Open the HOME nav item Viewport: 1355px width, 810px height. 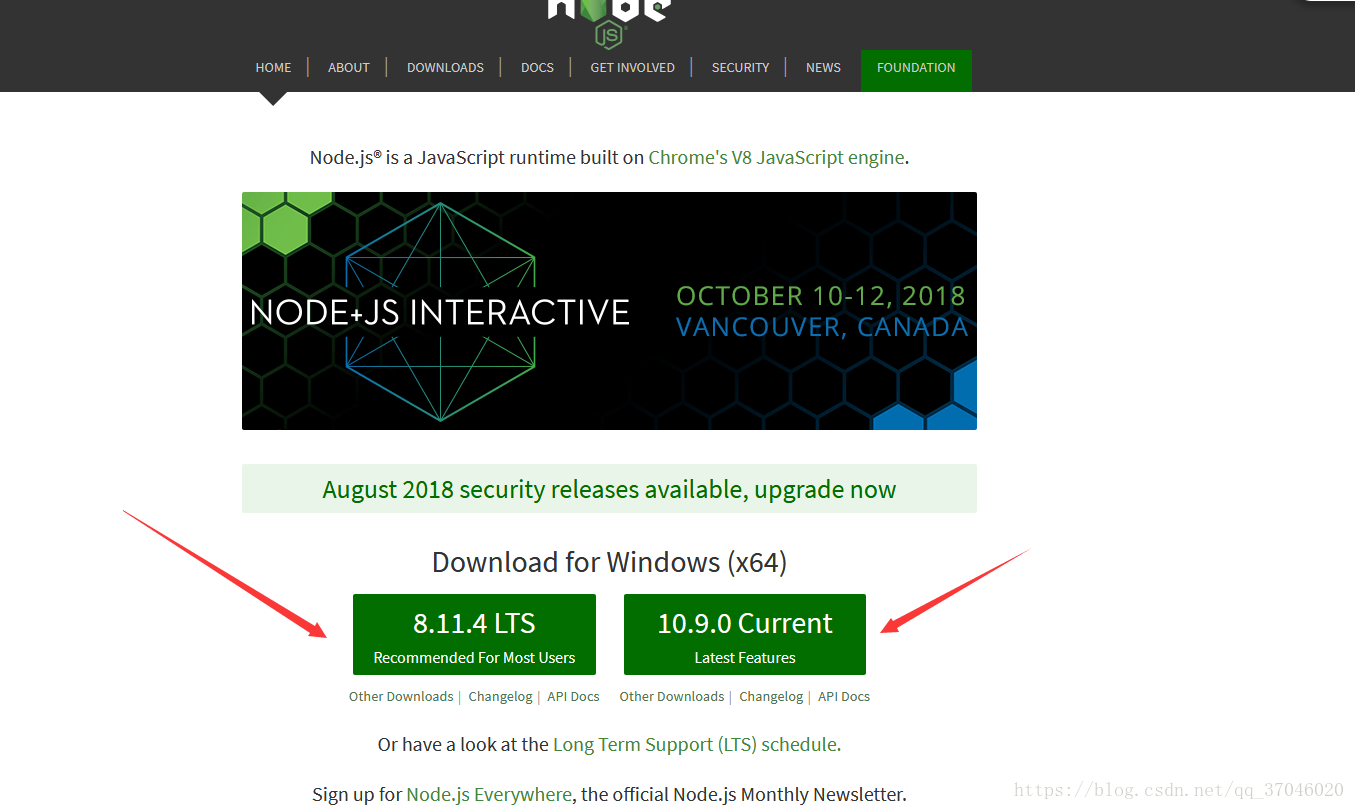tap(273, 68)
